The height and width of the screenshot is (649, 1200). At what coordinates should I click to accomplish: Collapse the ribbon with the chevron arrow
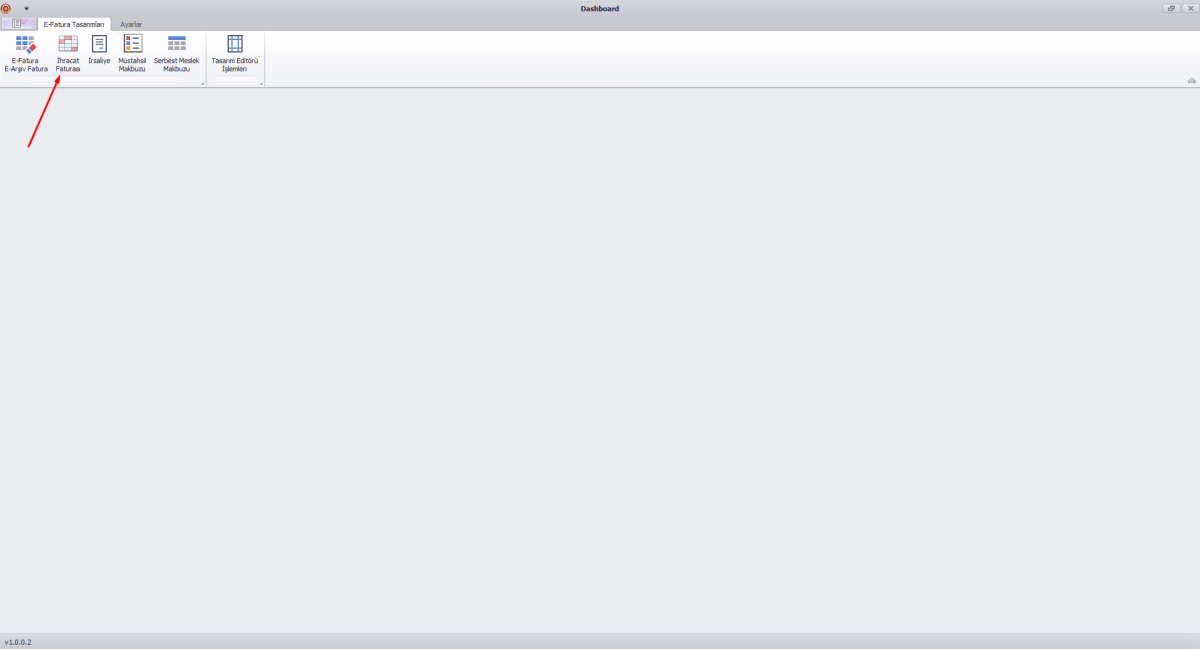click(x=1191, y=80)
